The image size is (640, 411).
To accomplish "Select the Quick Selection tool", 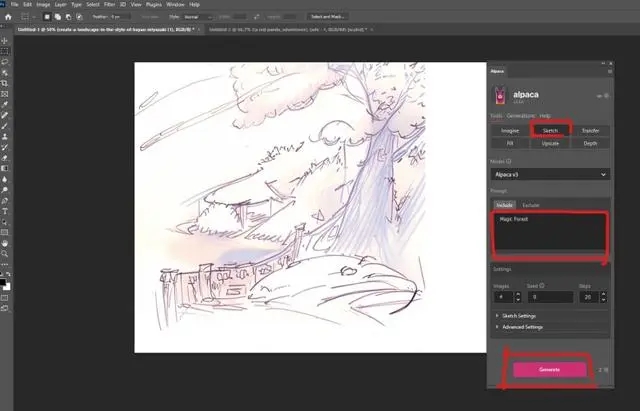I will [4, 73].
